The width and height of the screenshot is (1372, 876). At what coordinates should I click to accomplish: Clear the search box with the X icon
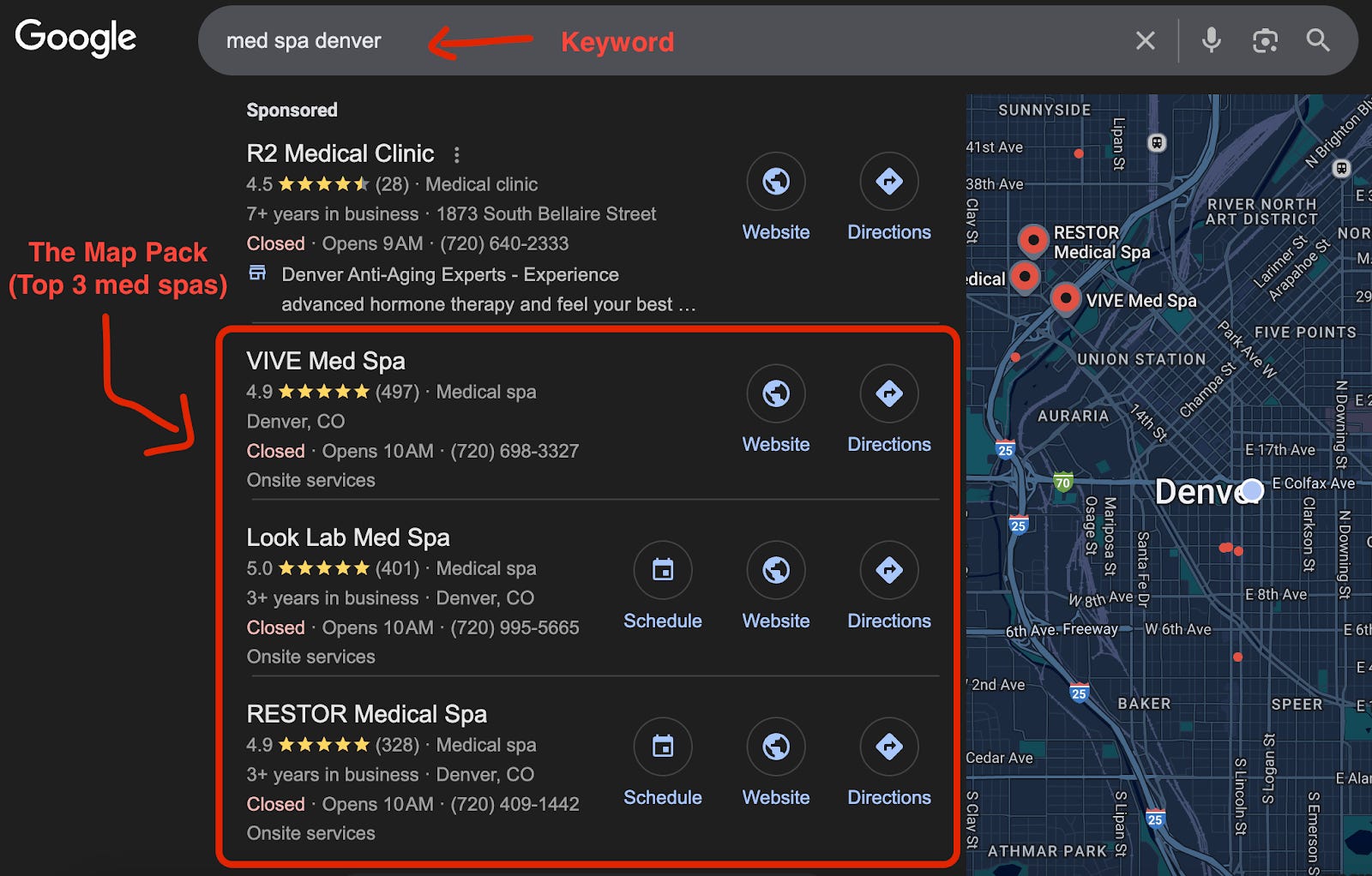pos(1146,40)
